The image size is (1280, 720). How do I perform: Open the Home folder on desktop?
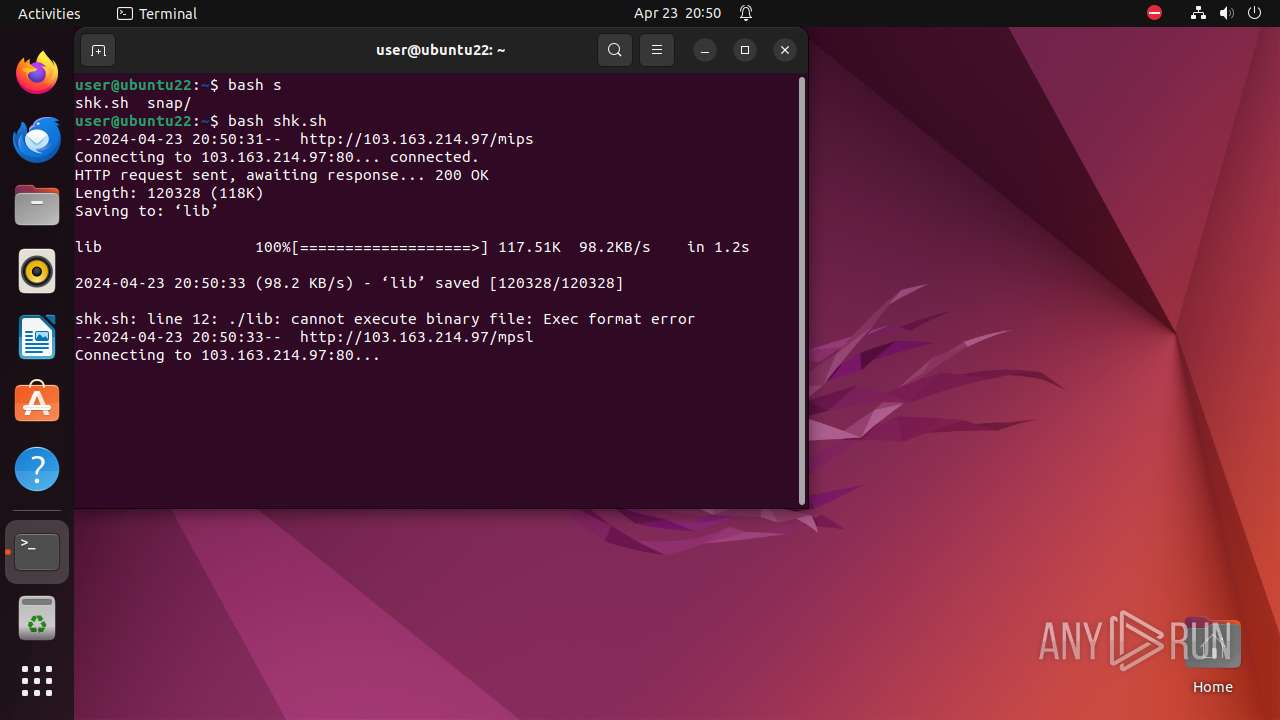coord(1212,657)
